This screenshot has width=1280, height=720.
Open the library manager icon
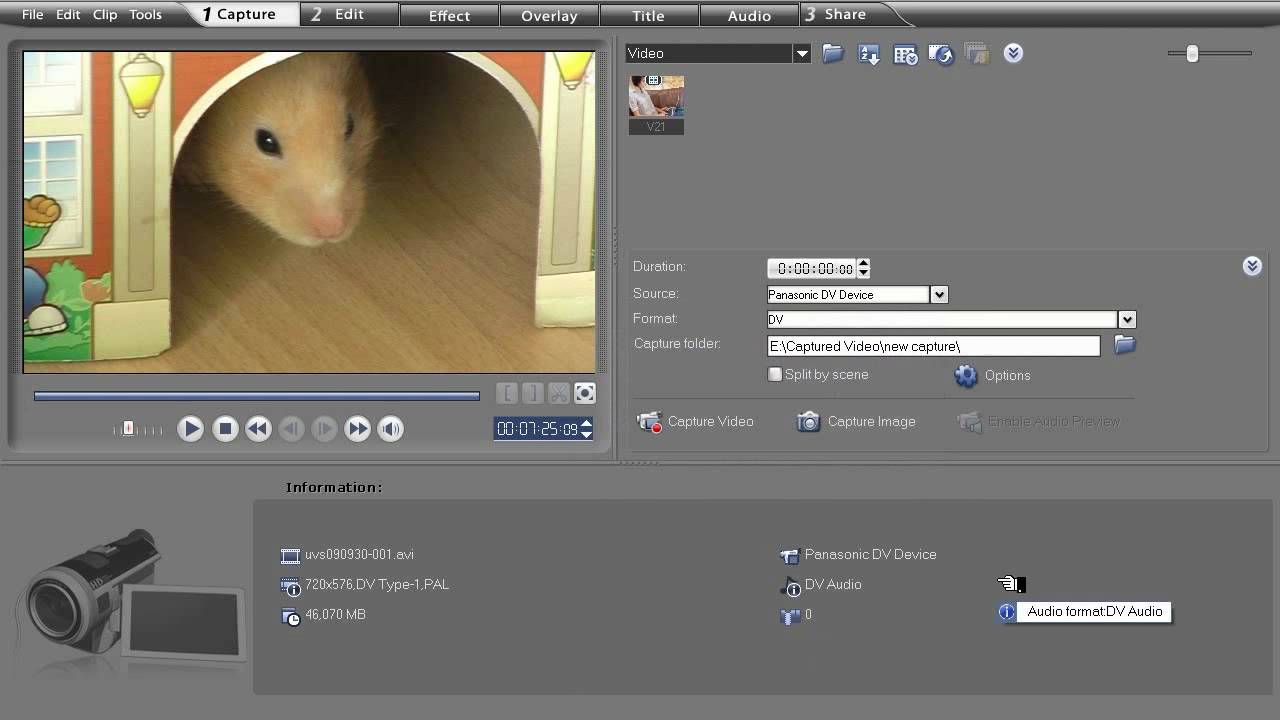[x=905, y=54]
